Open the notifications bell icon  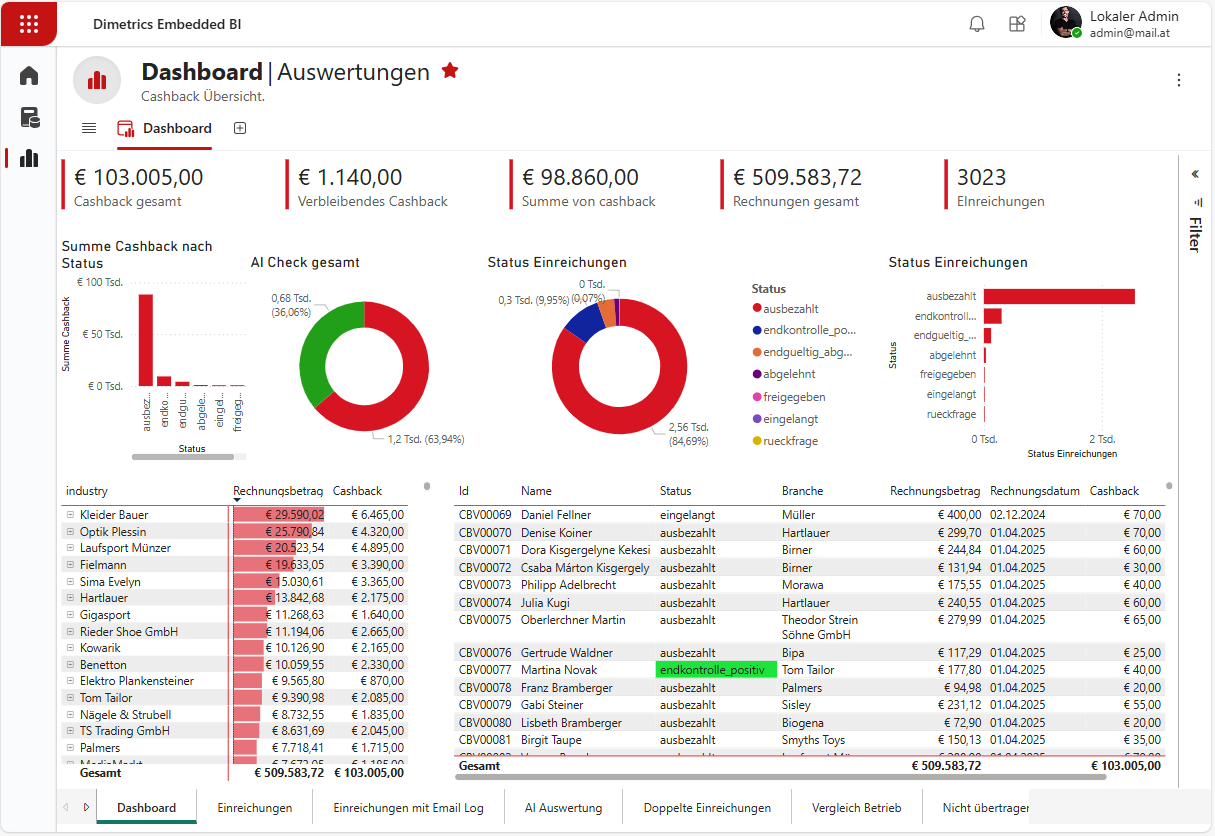[x=977, y=22]
